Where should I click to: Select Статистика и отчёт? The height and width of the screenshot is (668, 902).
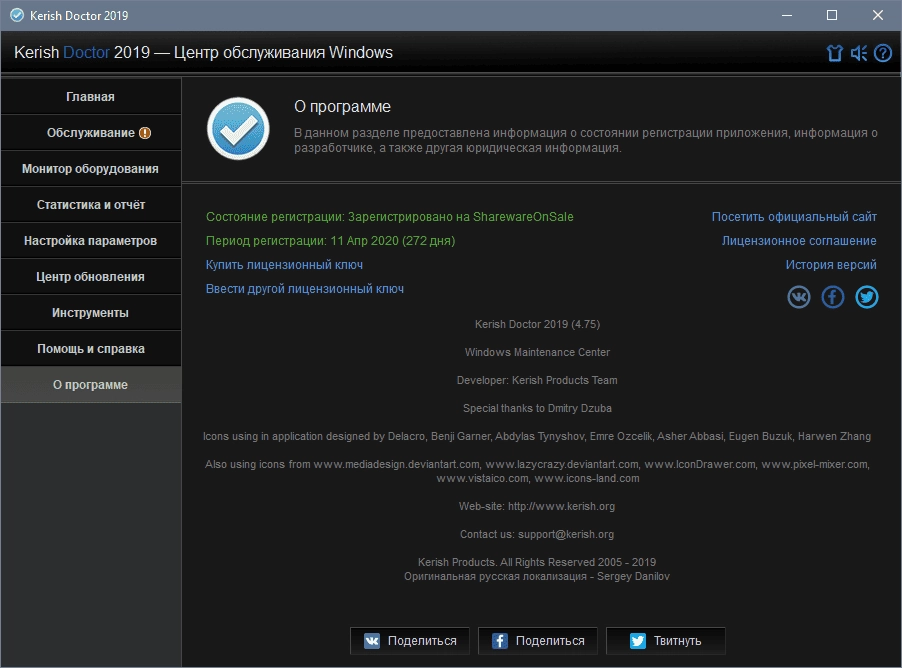(x=91, y=205)
